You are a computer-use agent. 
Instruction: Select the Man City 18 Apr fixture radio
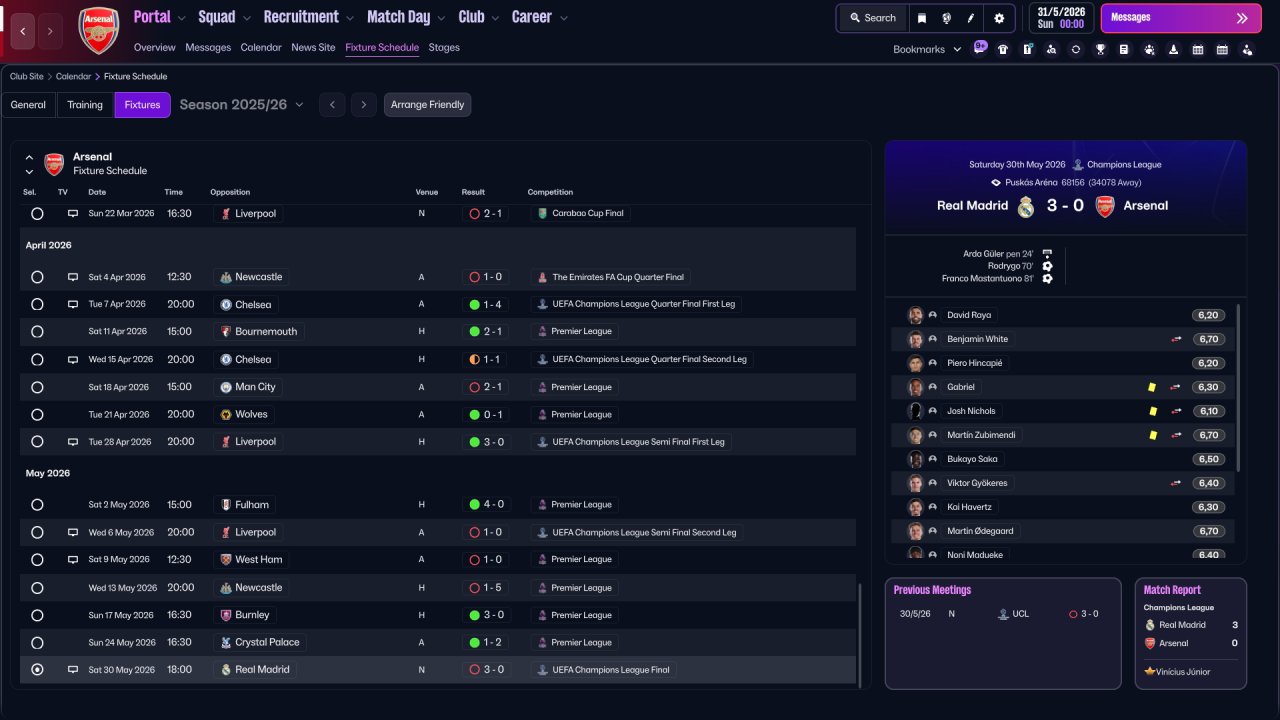pyautogui.click(x=37, y=387)
